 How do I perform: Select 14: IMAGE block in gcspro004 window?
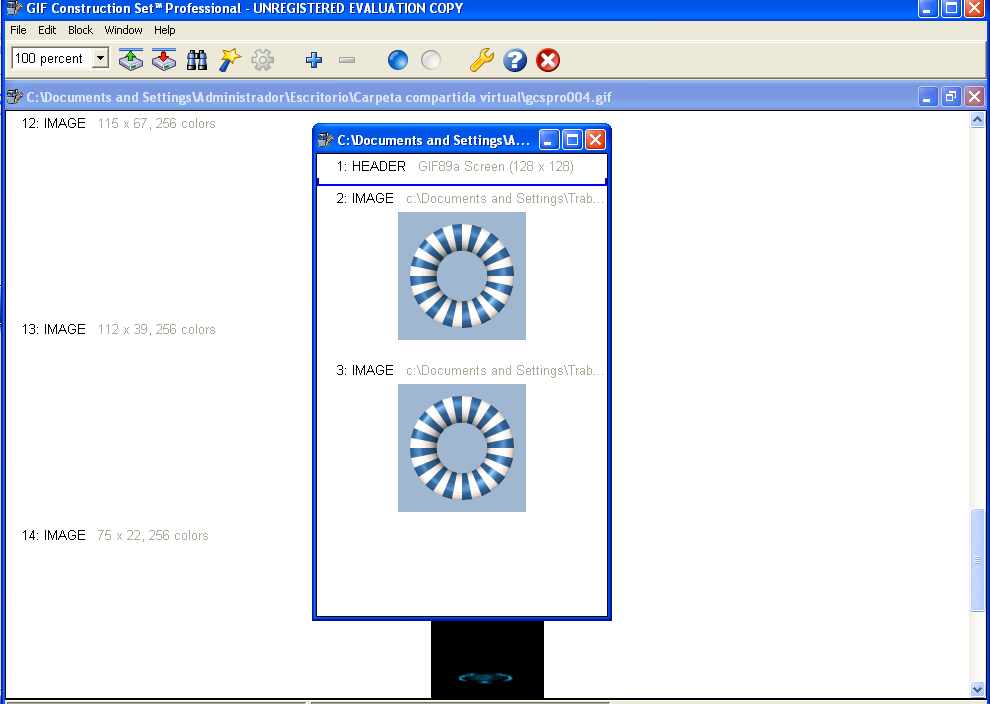pyautogui.click(x=54, y=535)
